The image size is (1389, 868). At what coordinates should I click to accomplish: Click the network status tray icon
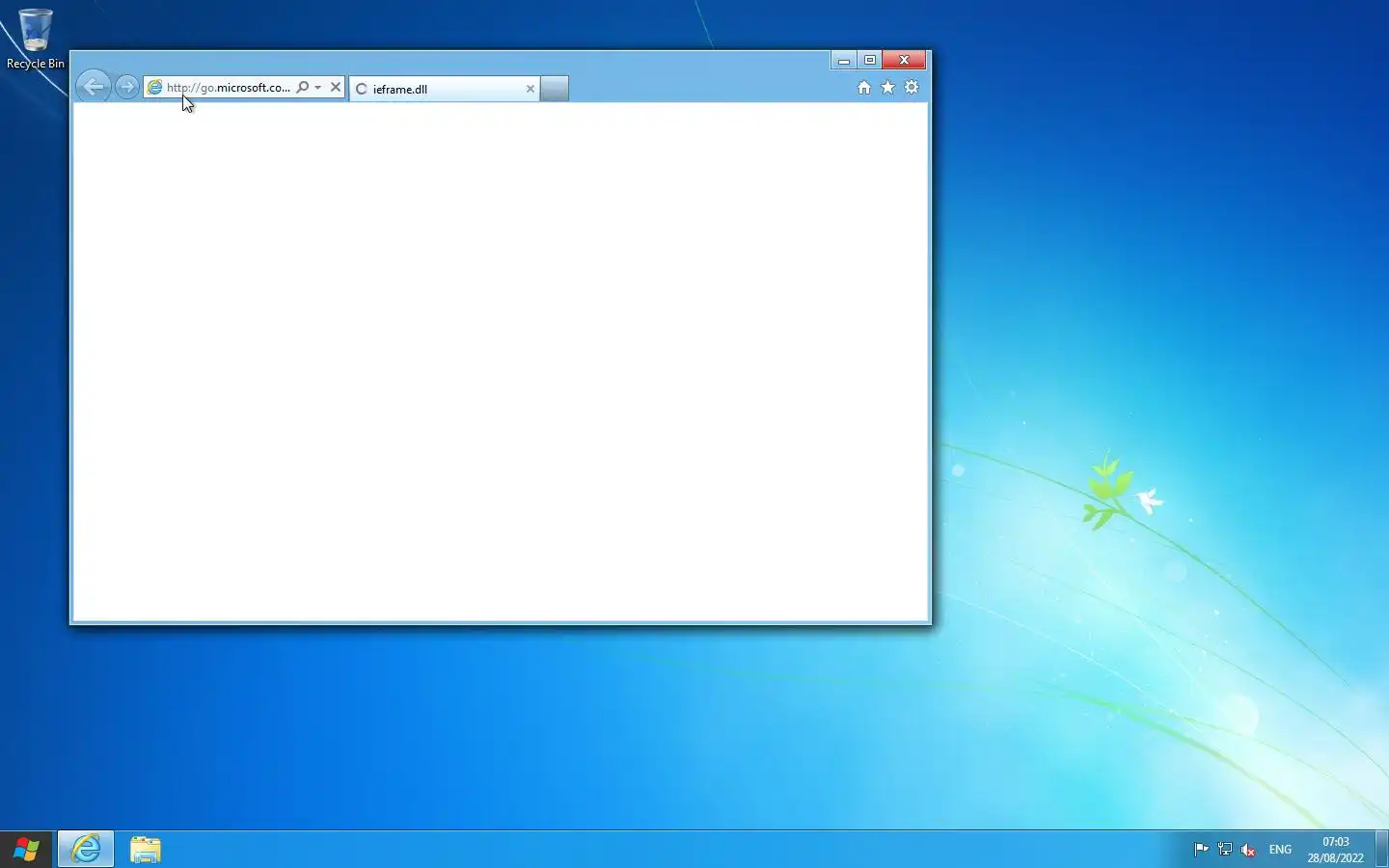tap(1225, 850)
